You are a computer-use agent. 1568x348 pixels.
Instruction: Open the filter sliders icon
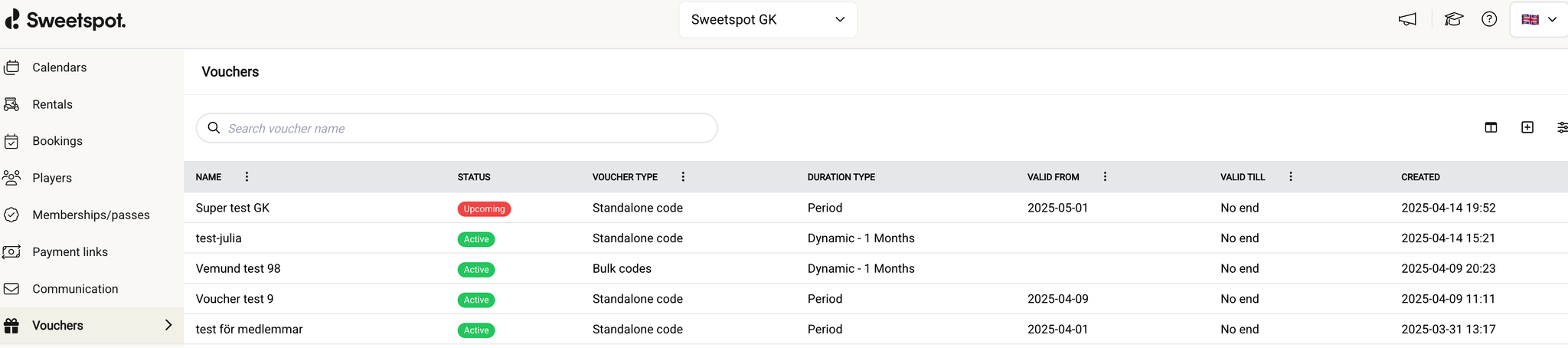tap(1562, 127)
